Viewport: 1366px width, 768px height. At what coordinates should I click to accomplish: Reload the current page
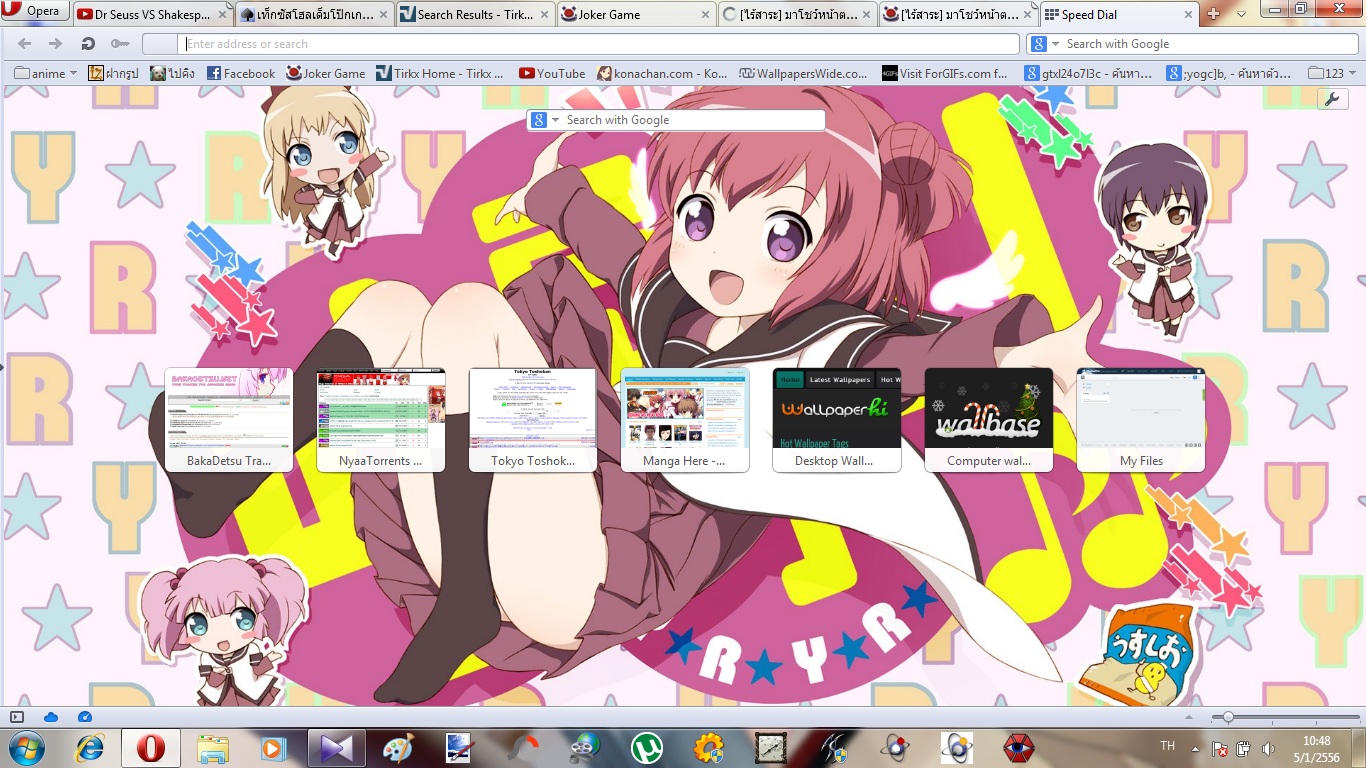(x=88, y=44)
